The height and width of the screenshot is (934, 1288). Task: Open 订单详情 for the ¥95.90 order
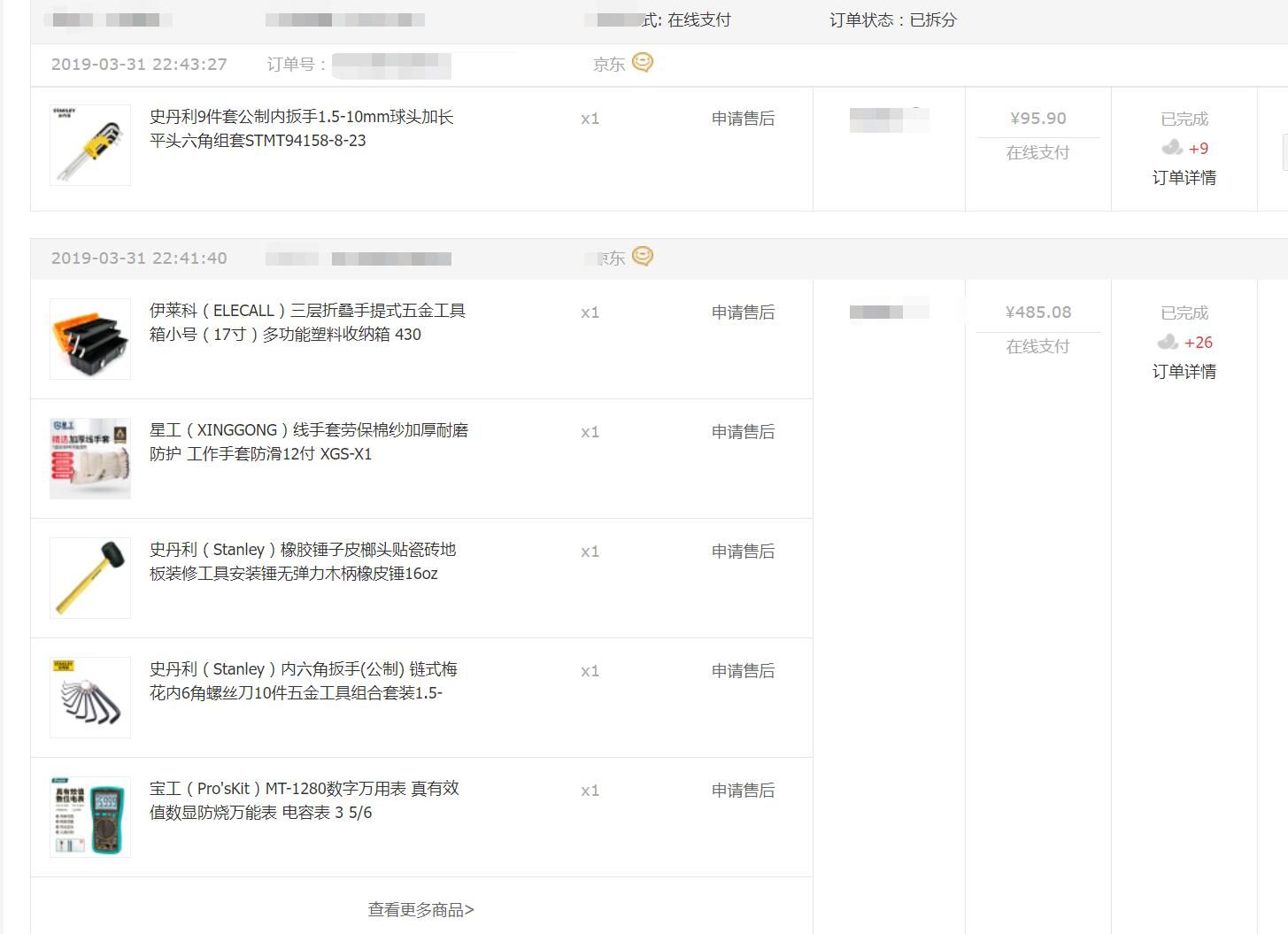[x=1184, y=178]
